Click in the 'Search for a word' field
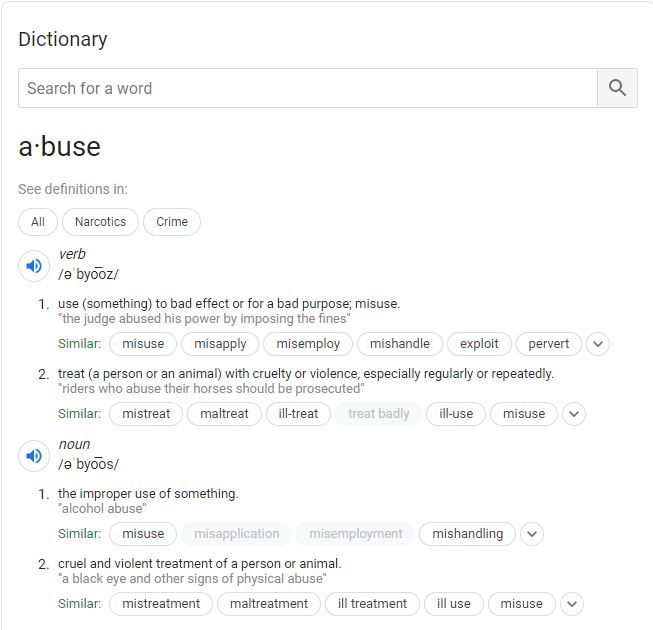Screen dimensions: 653x630 (307, 88)
